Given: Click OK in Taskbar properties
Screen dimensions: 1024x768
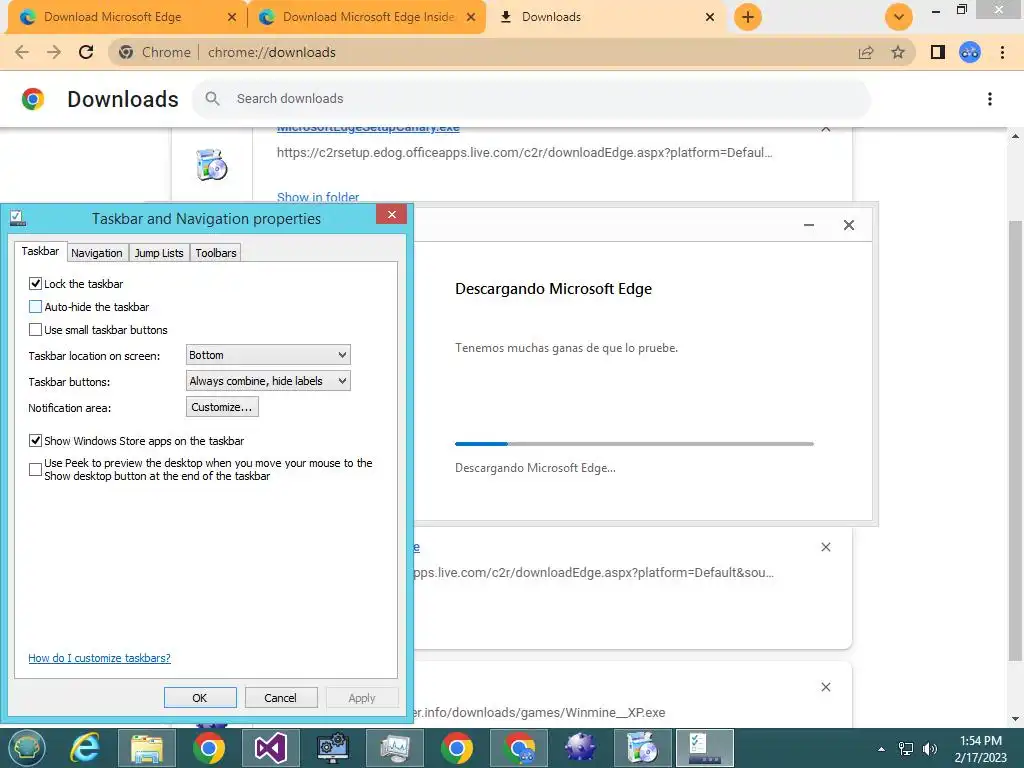Looking at the screenshot, I should [x=200, y=698].
